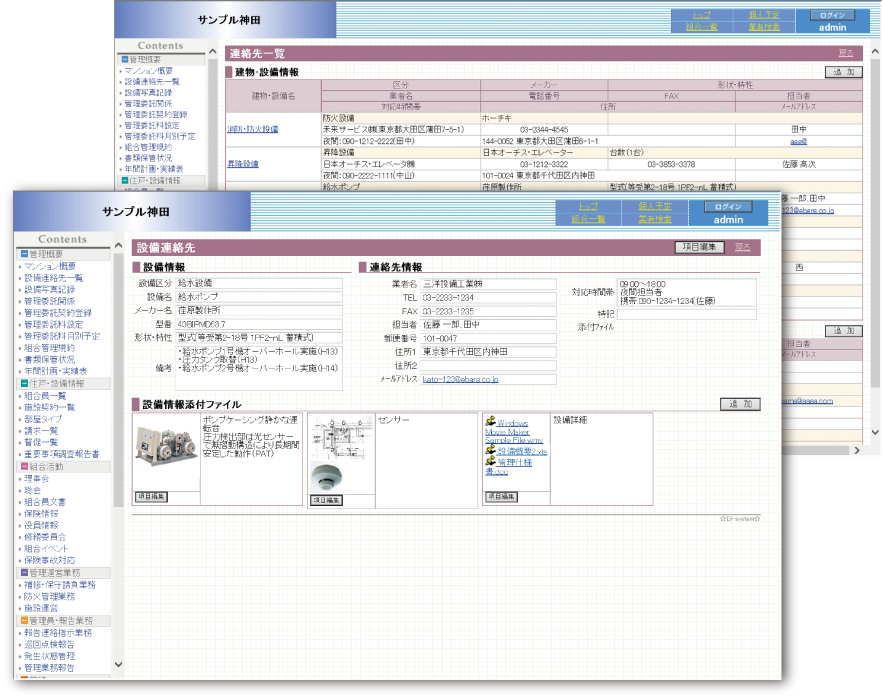Open 設備写真記録 in front window sidebar
Screen dimensions: 883x700
pyautogui.click(x=50, y=289)
